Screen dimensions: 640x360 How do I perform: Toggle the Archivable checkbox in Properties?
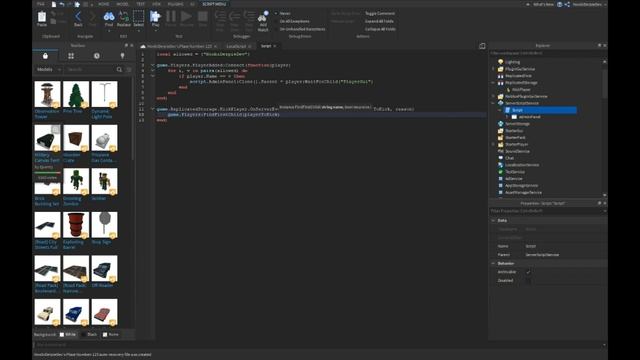[528, 272]
